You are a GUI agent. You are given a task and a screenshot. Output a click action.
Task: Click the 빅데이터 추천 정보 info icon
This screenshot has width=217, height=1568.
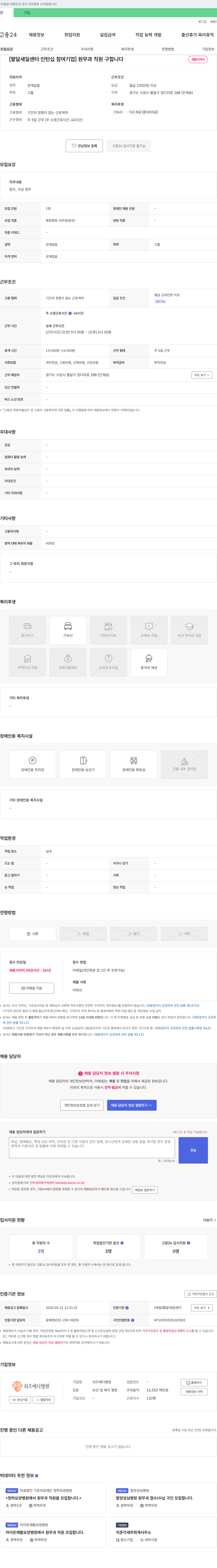click(36, 1476)
